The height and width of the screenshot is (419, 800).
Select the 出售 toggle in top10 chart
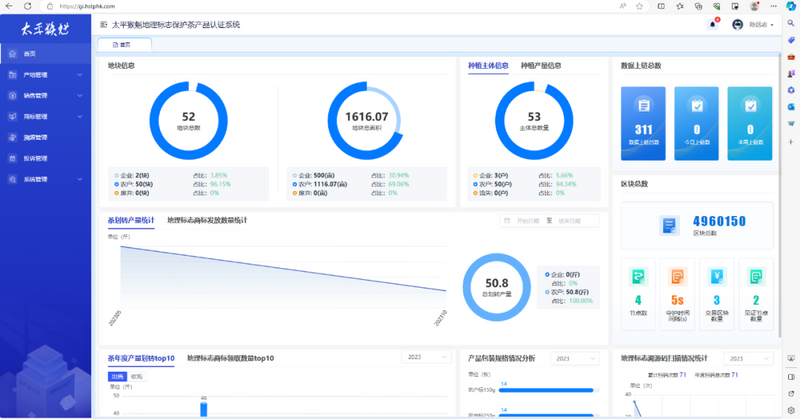pyautogui.click(x=117, y=376)
